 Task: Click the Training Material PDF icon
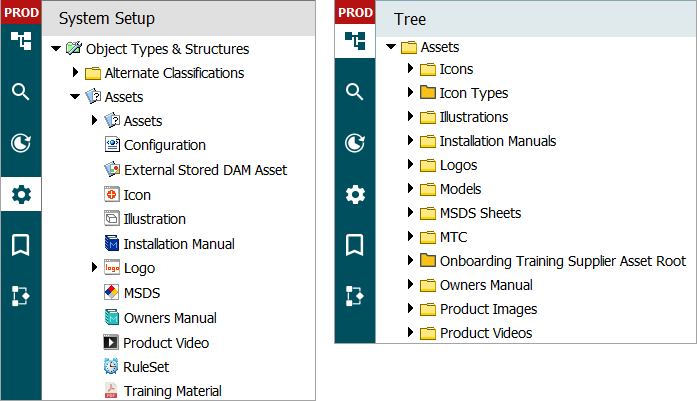pyautogui.click(x=112, y=391)
